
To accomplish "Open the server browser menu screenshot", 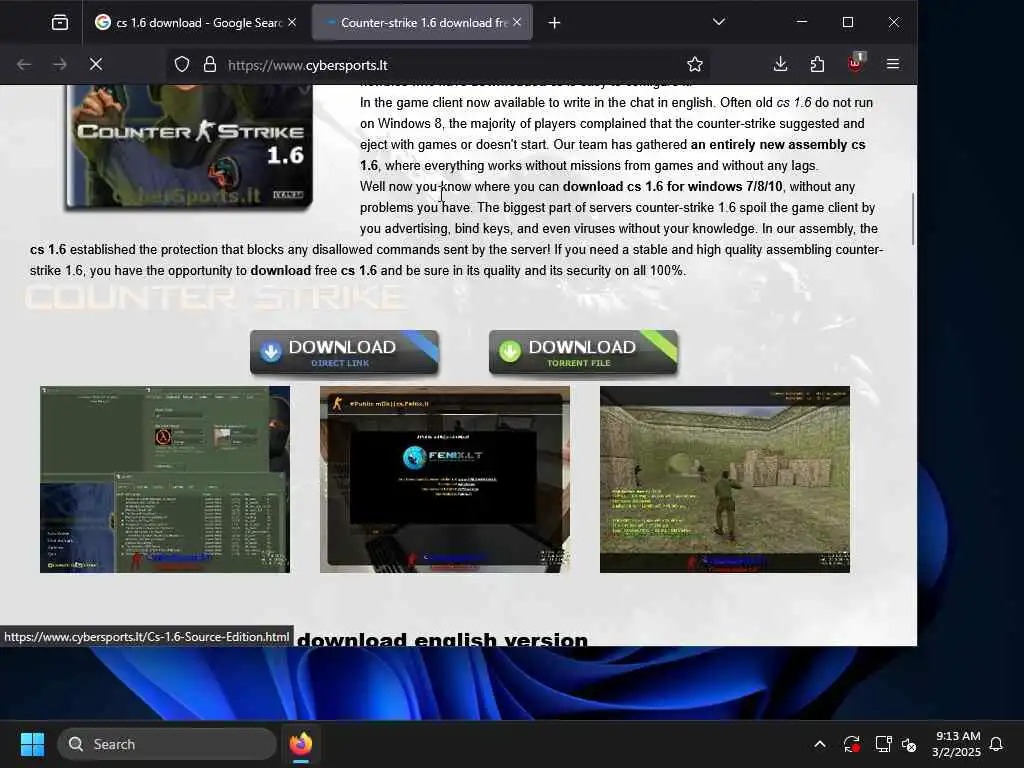I will click(165, 479).
